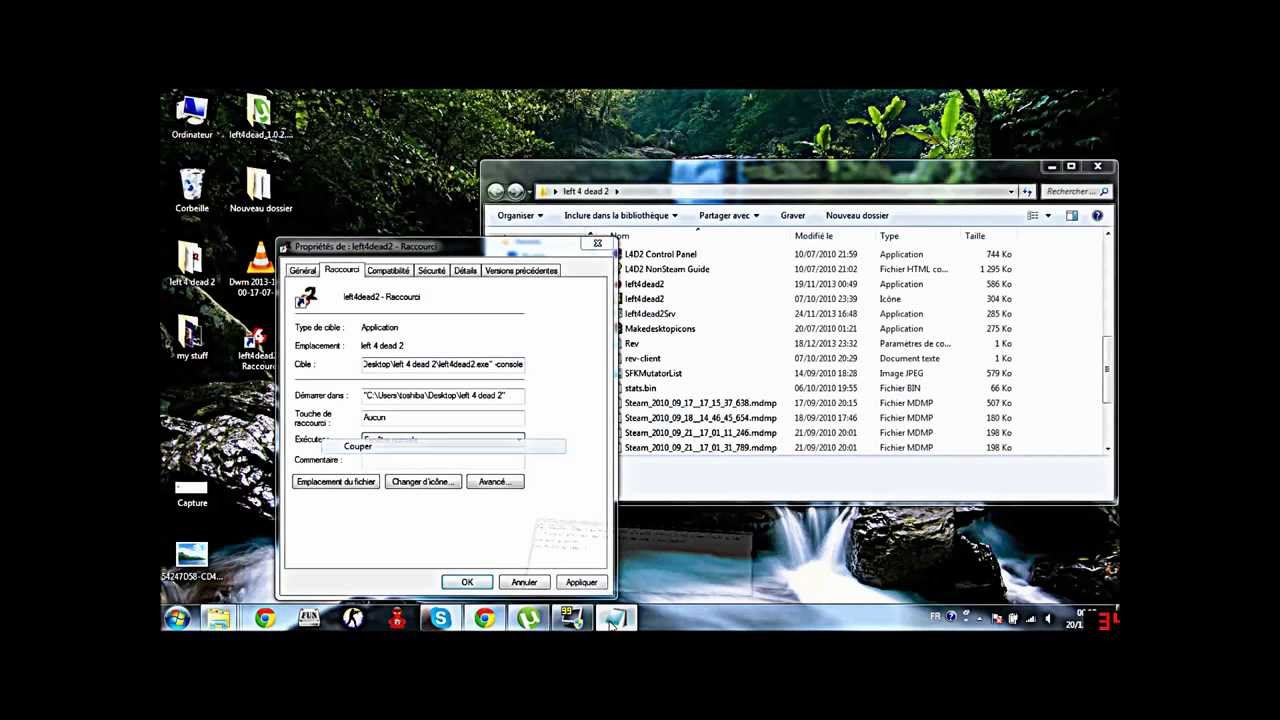
Task: Open the Chrome taskbar icon beside Skype
Action: coord(484,619)
